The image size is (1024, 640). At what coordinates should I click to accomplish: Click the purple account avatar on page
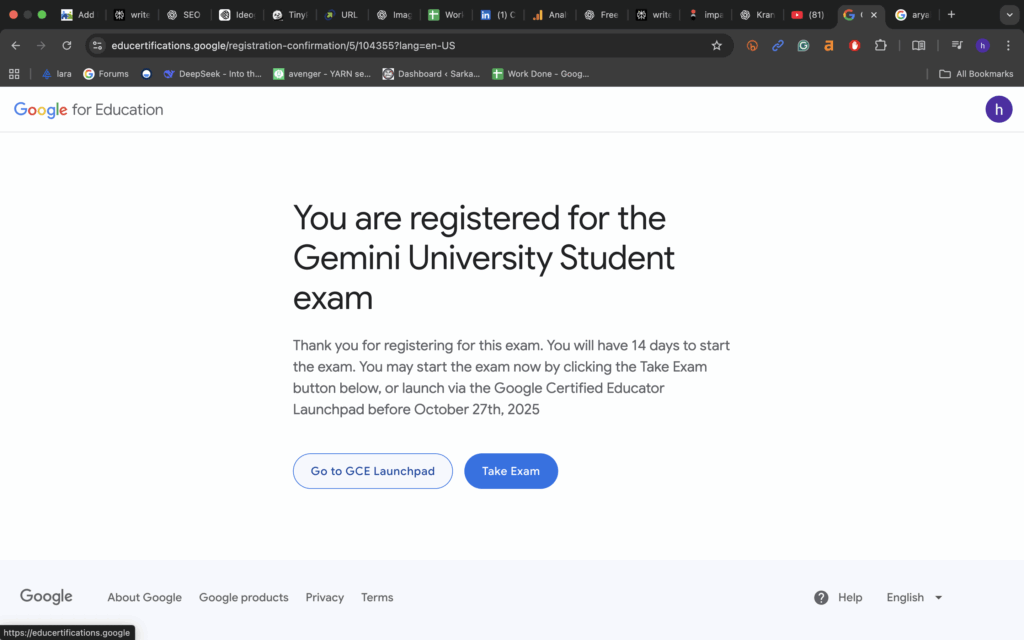(998, 110)
